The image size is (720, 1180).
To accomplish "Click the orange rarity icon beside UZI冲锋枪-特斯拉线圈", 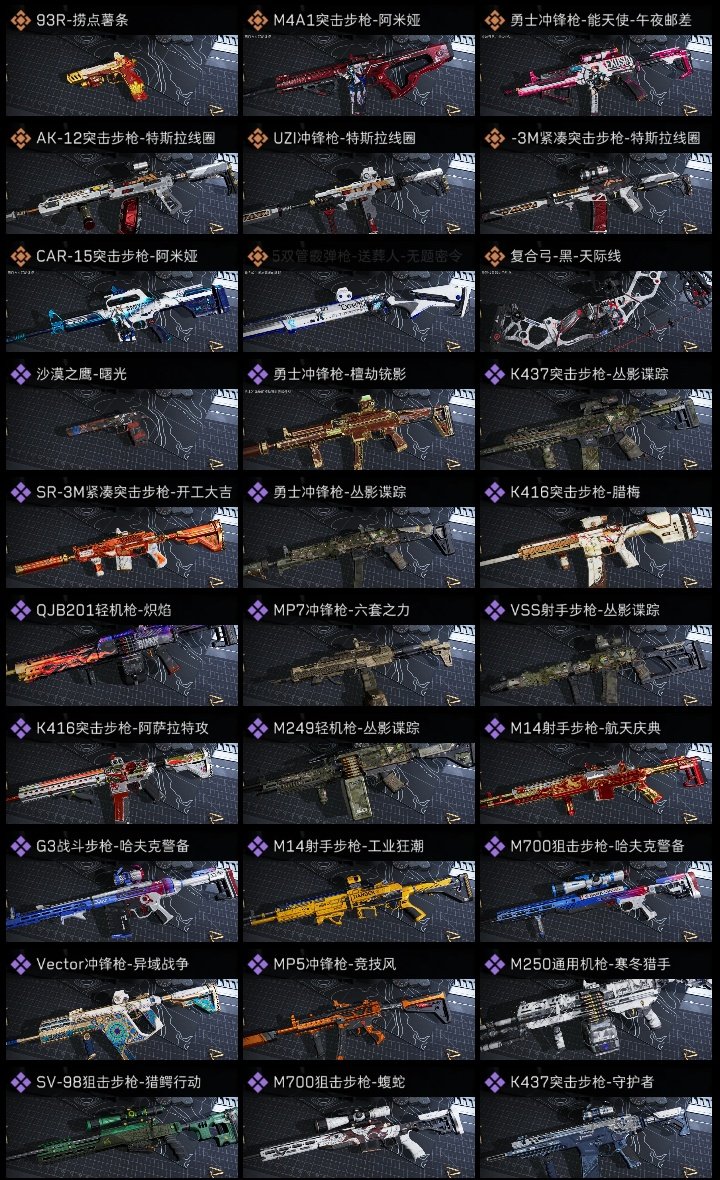I will pyautogui.click(x=257, y=138).
